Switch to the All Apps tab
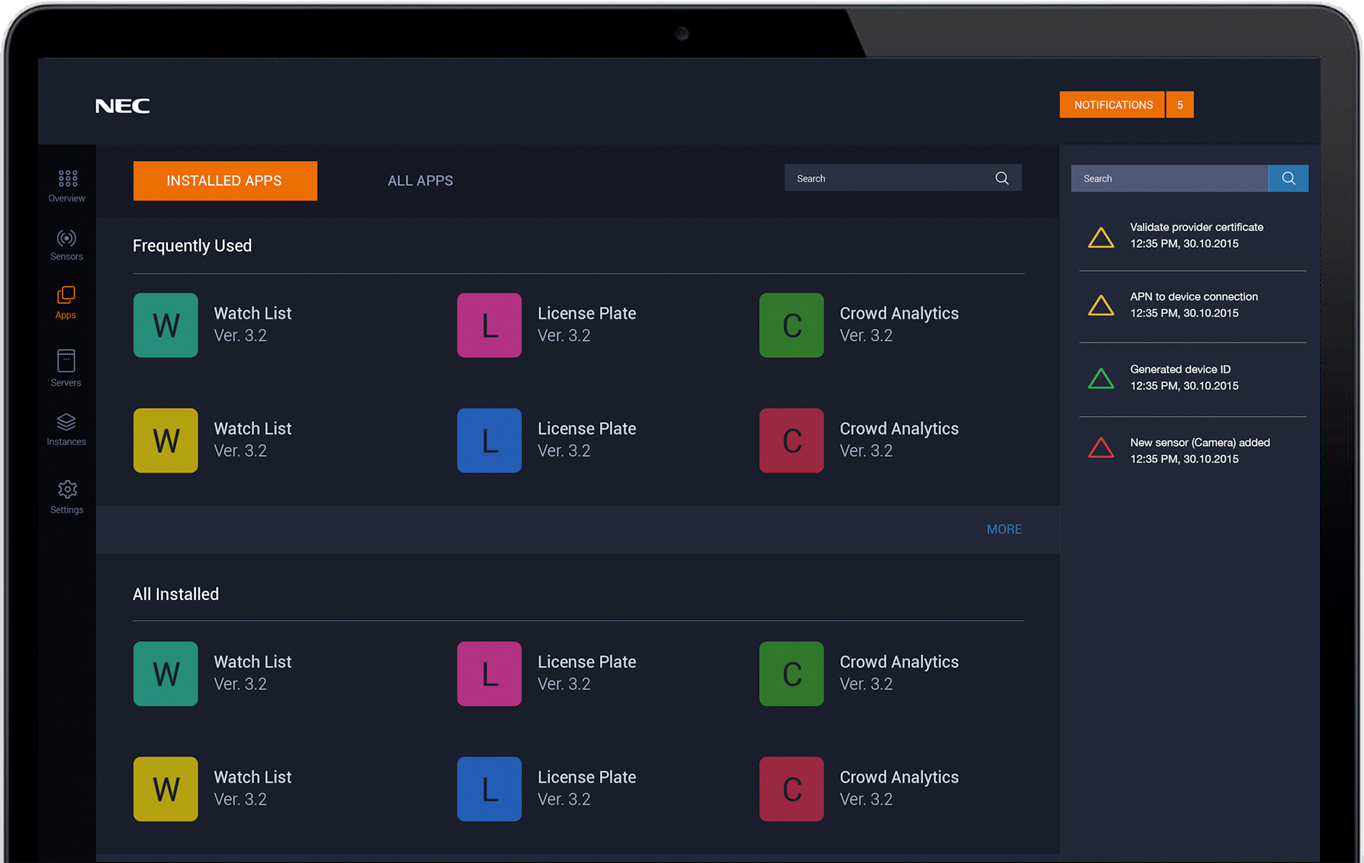This screenshot has height=863, width=1364. pos(420,181)
